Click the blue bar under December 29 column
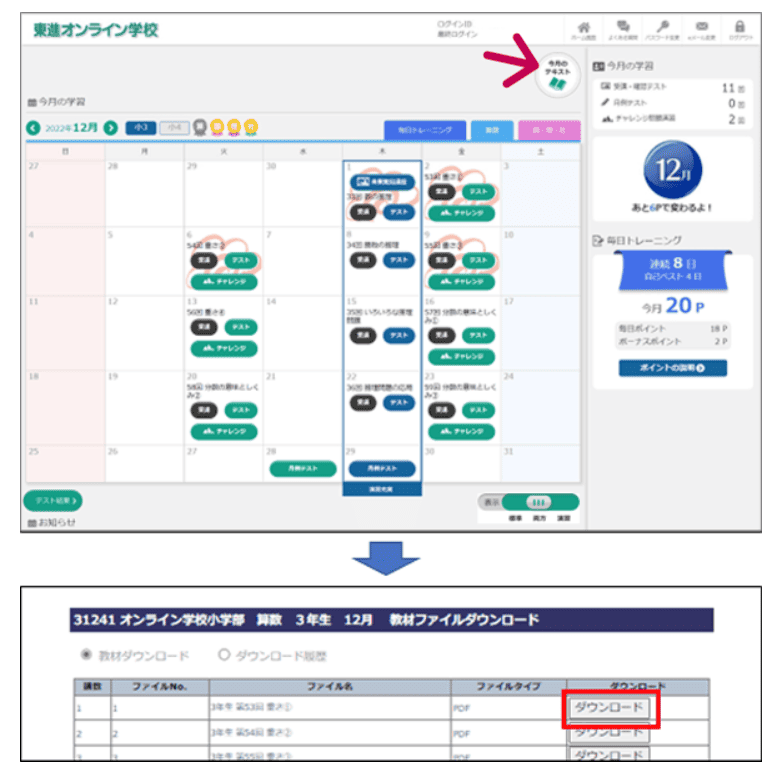 [382, 490]
